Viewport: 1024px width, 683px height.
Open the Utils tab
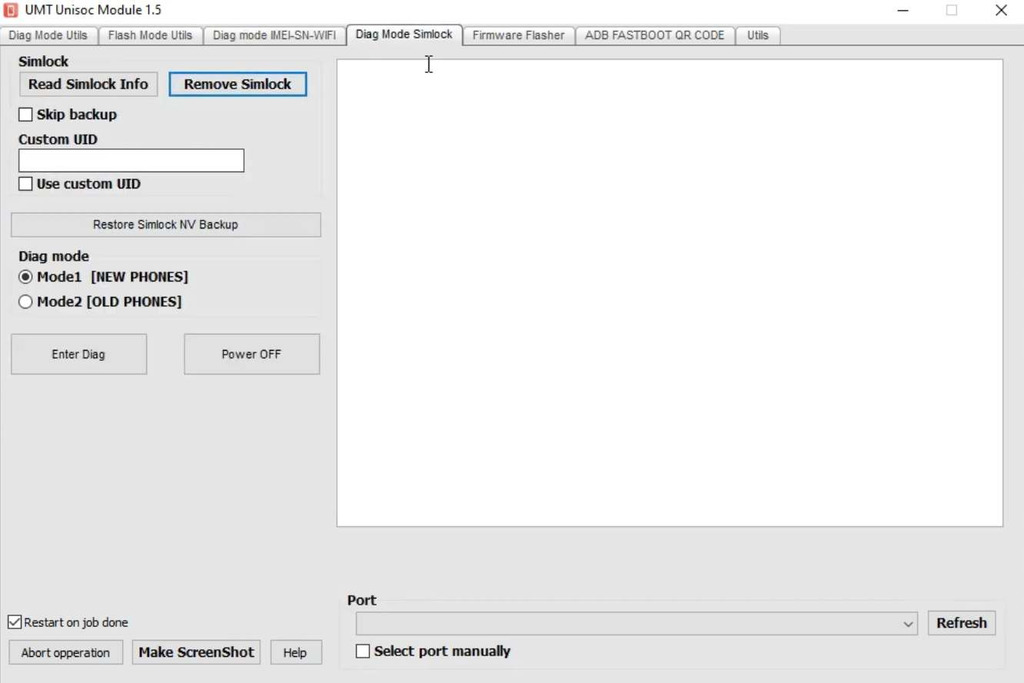[758, 35]
